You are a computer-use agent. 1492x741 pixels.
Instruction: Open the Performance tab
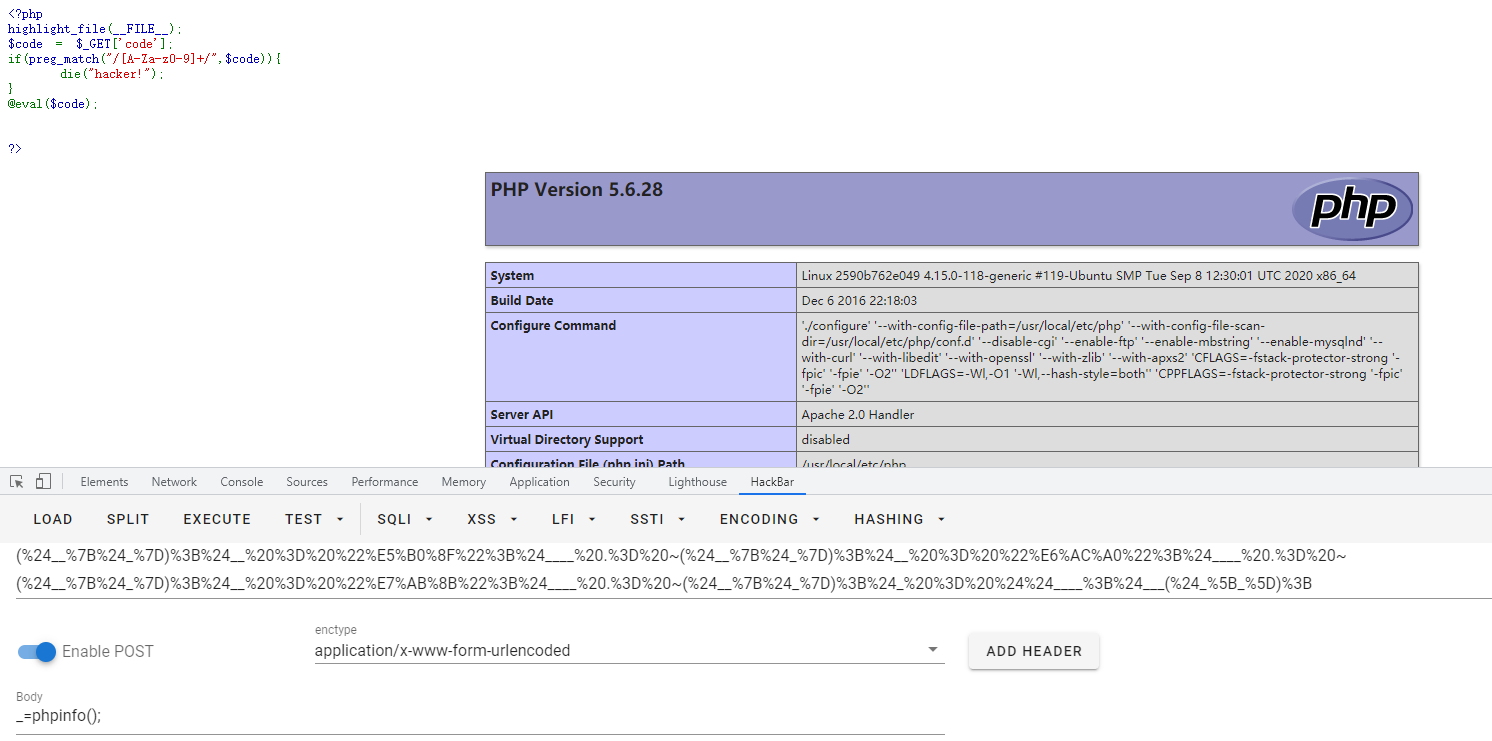point(385,482)
